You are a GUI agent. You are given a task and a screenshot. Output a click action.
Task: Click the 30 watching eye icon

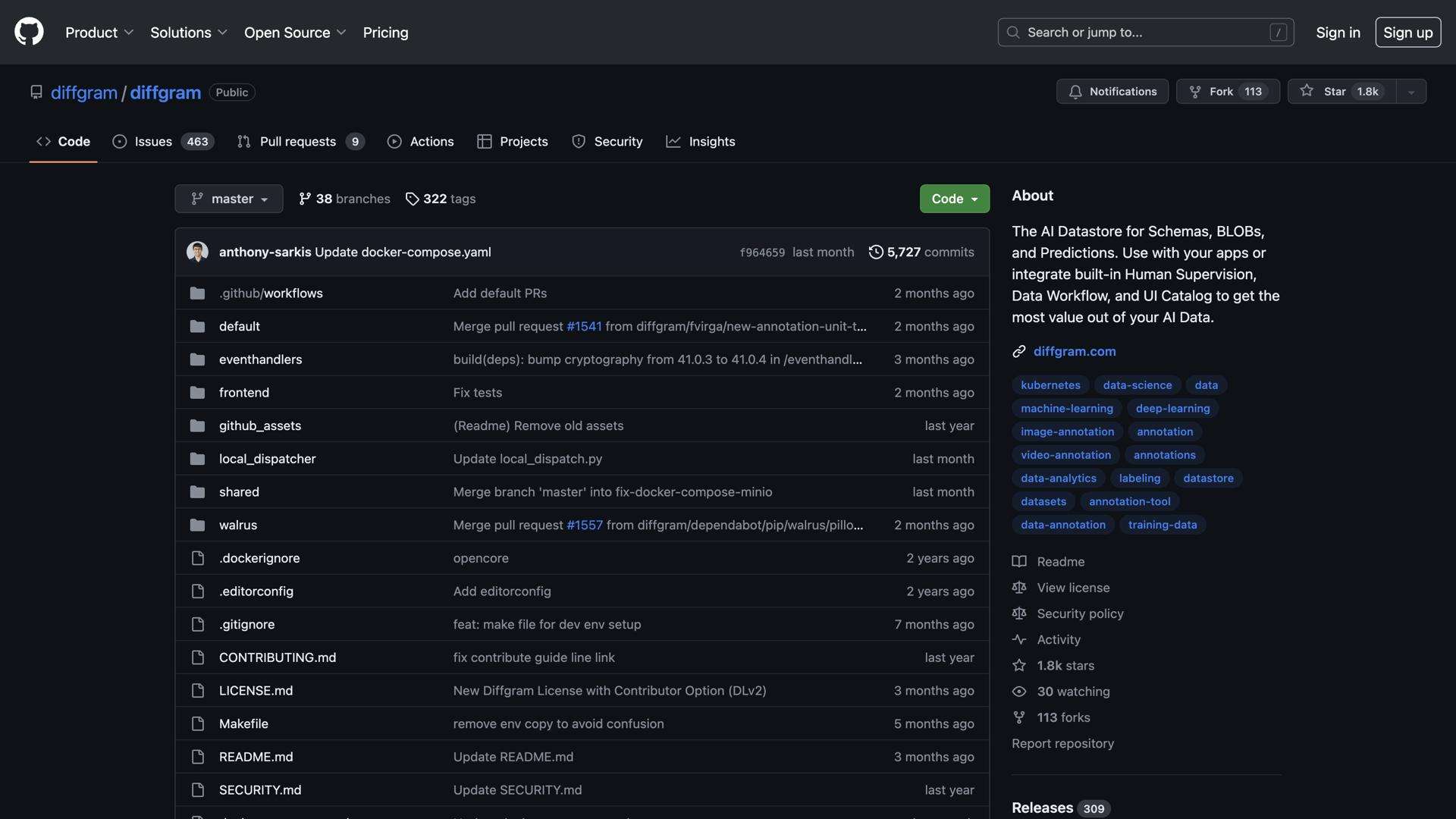click(1019, 692)
